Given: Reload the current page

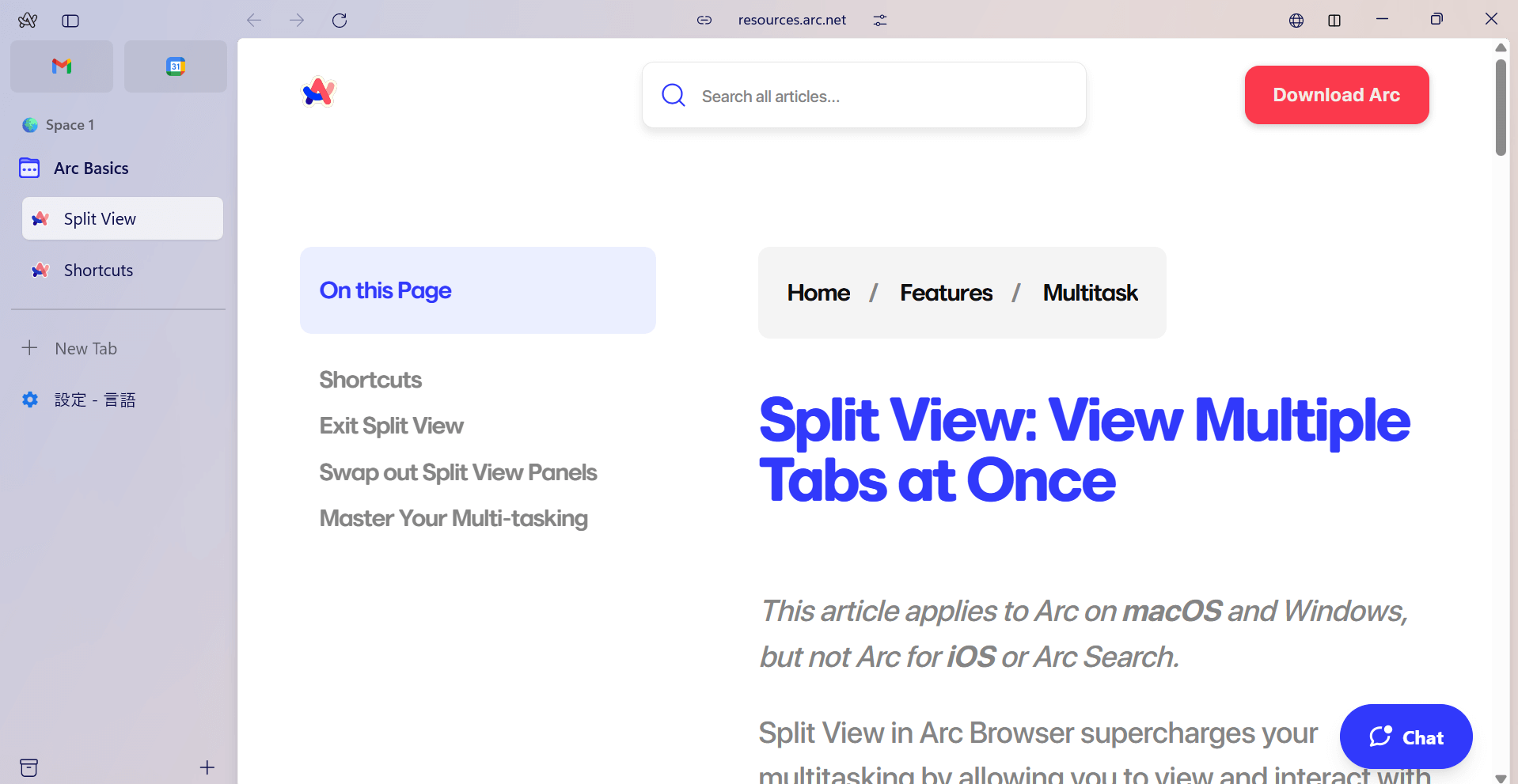Looking at the screenshot, I should [340, 21].
